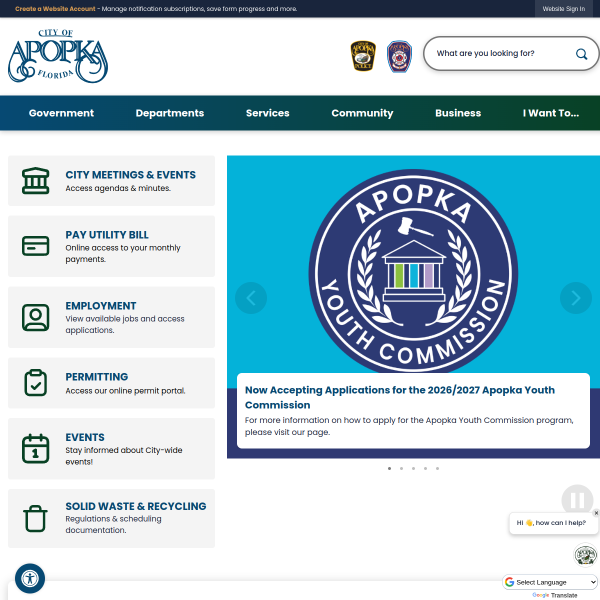
Task: Close the chat greeting bubble
Action: [596, 513]
